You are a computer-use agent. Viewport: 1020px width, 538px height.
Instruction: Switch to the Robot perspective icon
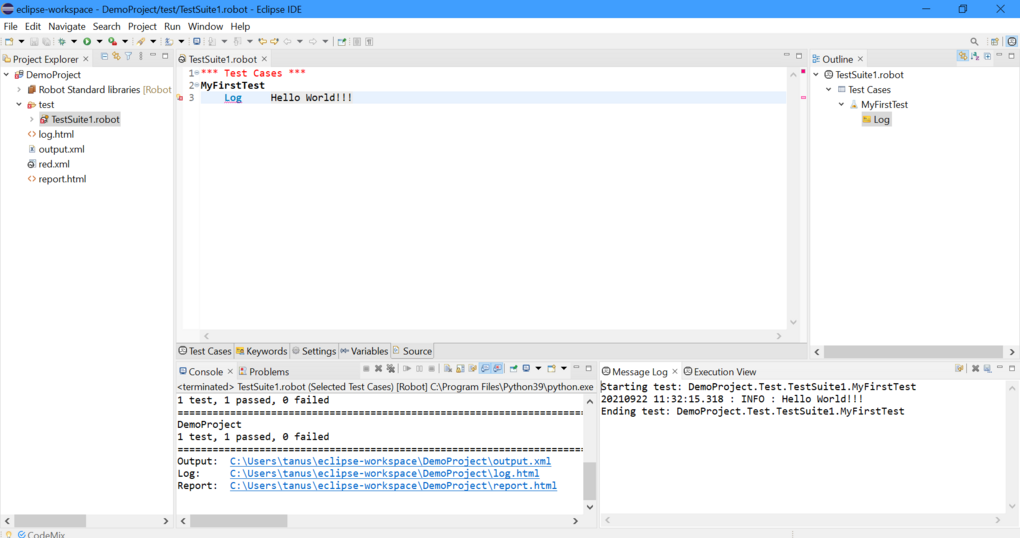point(1012,42)
